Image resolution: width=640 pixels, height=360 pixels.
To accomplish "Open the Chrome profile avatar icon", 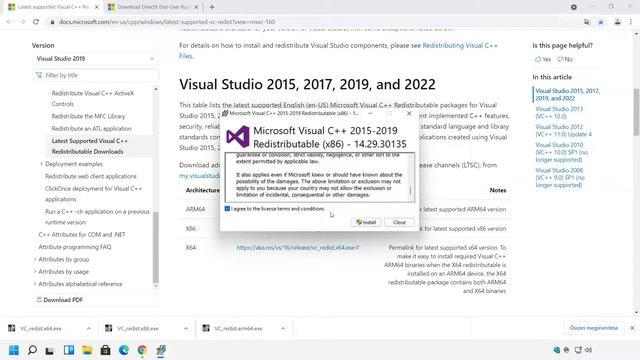I will coord(618,22).
